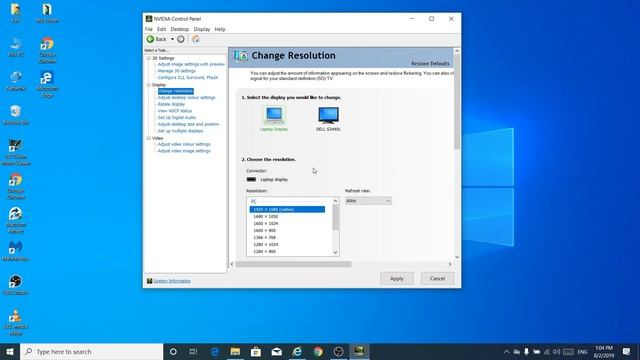This screenshot has width=640, height=360.
Task: Open File Explorer from taskbar
Action: tap(235, 351)
